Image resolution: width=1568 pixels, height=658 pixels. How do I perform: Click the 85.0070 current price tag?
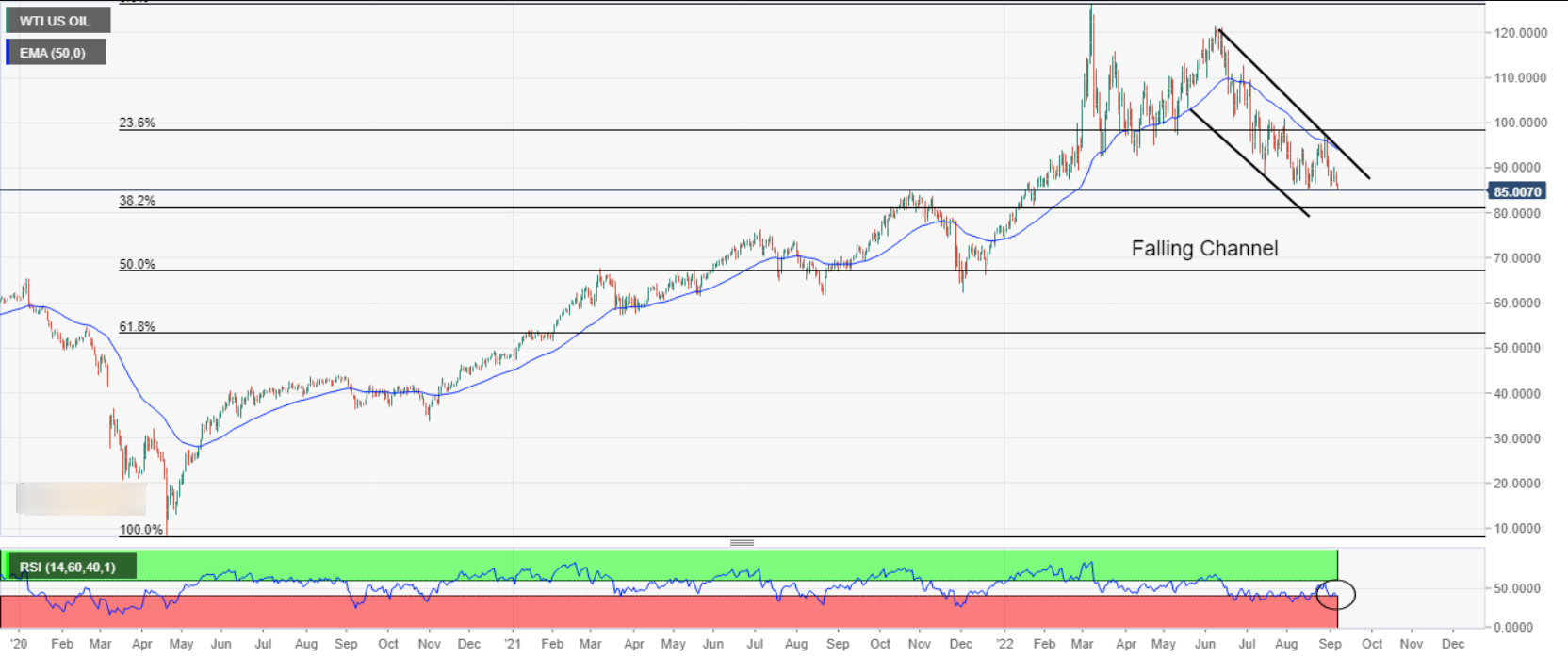[1516, 191]
